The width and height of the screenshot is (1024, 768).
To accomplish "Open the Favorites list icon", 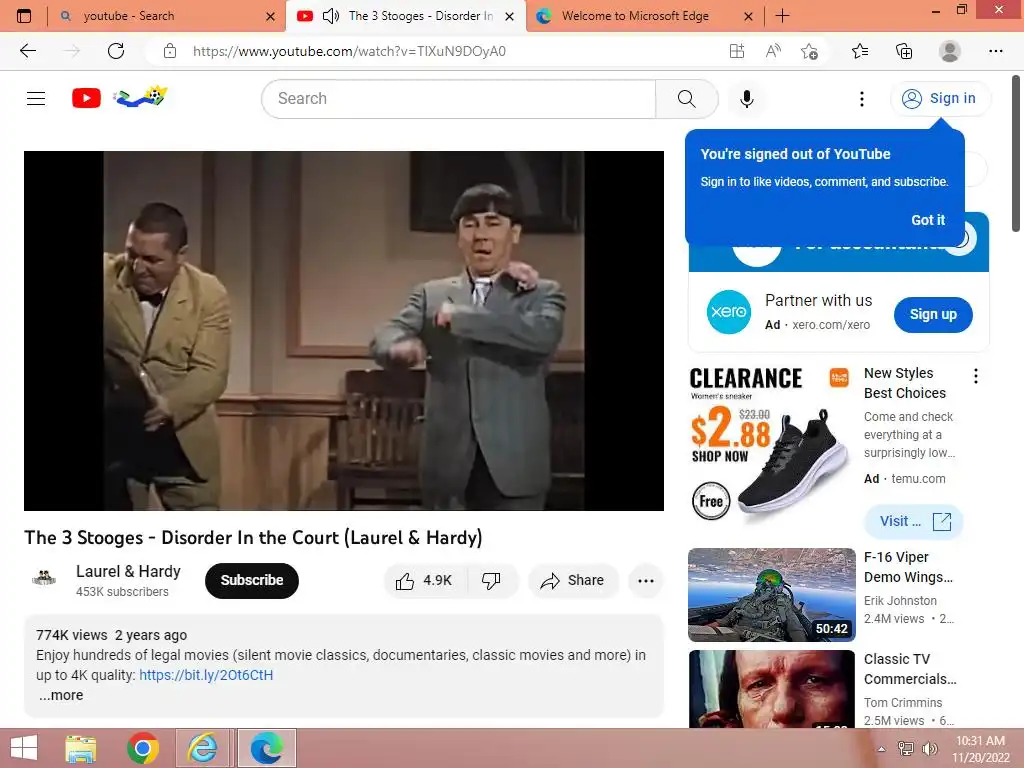I will 860,51.
